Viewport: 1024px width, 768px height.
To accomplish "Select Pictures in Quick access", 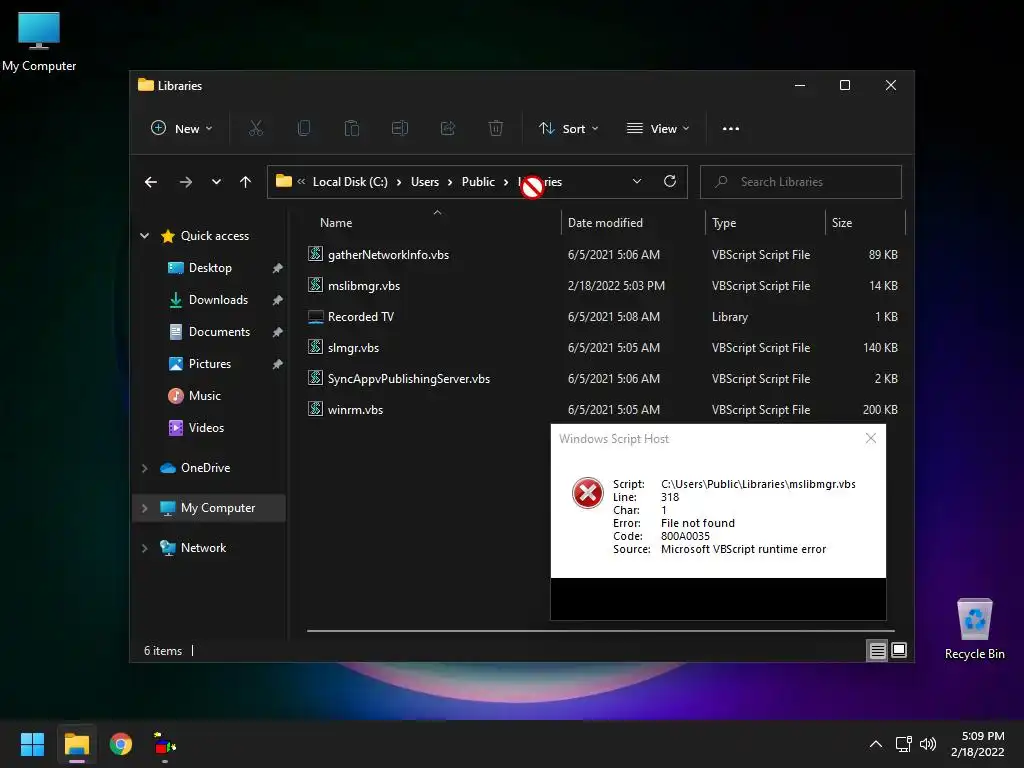I will pos(210,364).
